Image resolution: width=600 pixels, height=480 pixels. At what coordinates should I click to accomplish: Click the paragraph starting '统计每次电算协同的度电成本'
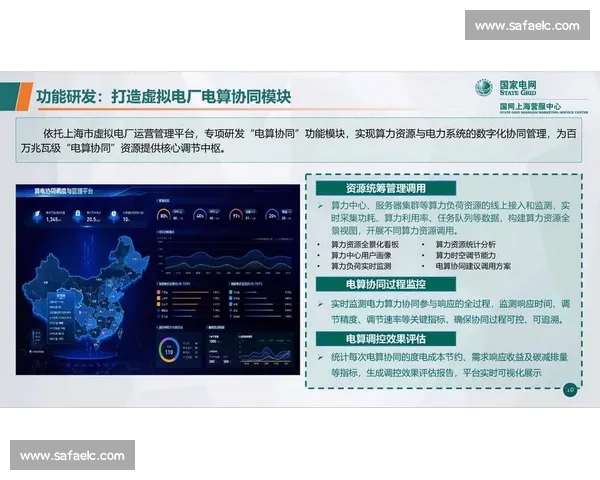450,365
